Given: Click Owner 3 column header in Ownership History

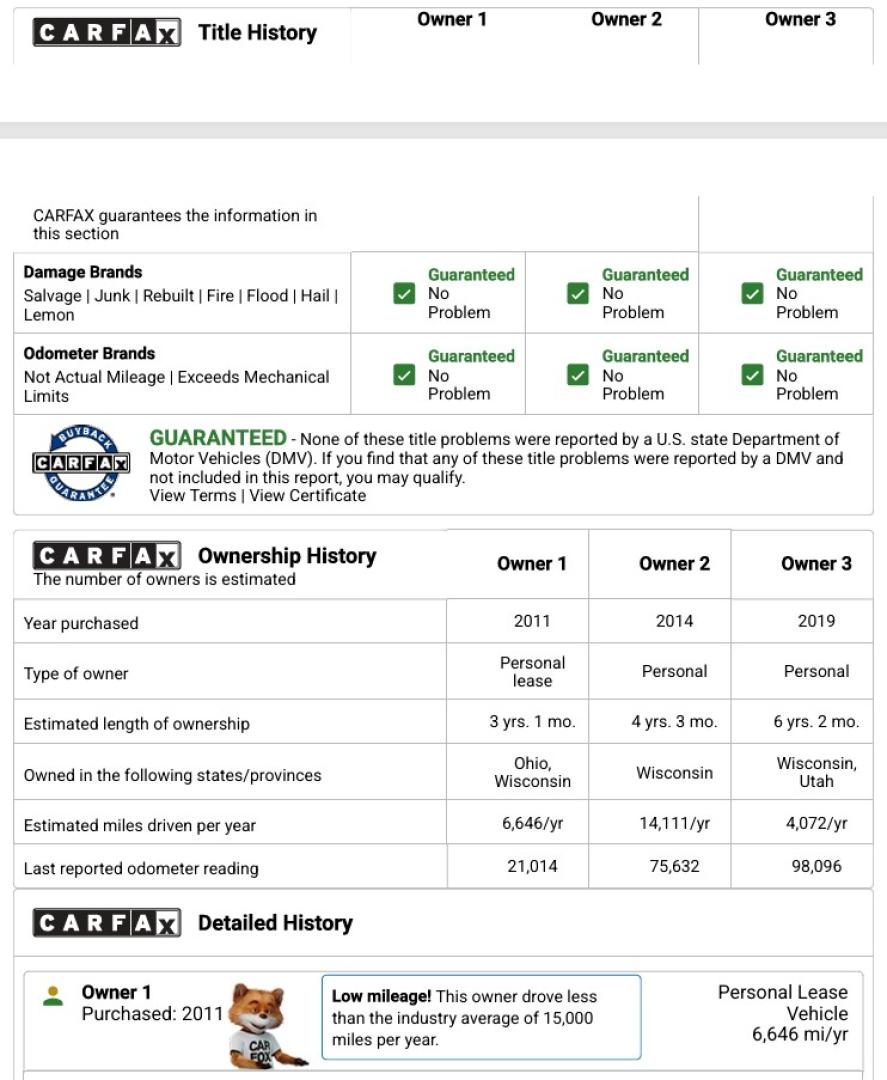Looking at the screenshot, I should (816, 563).
